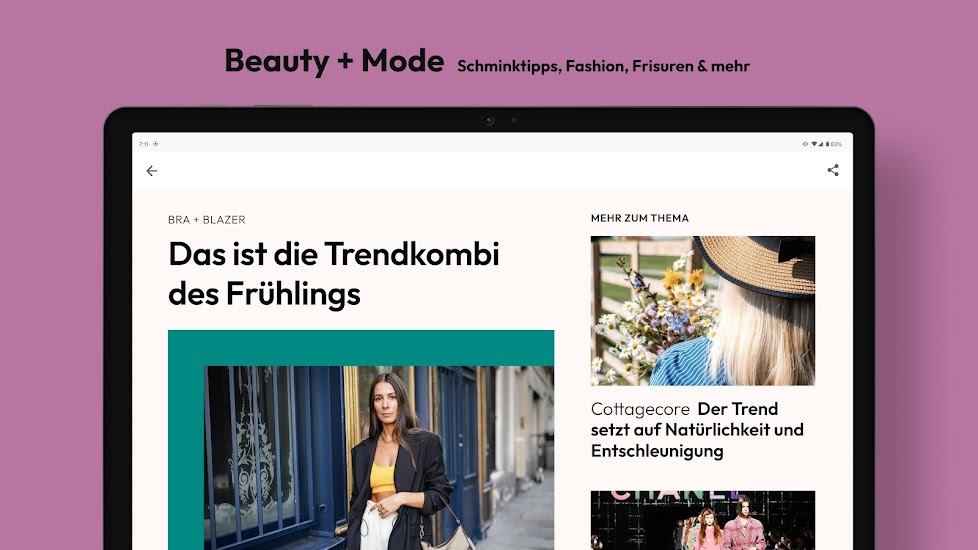Open the Chanel runway thumbnail

pos(702,520)
